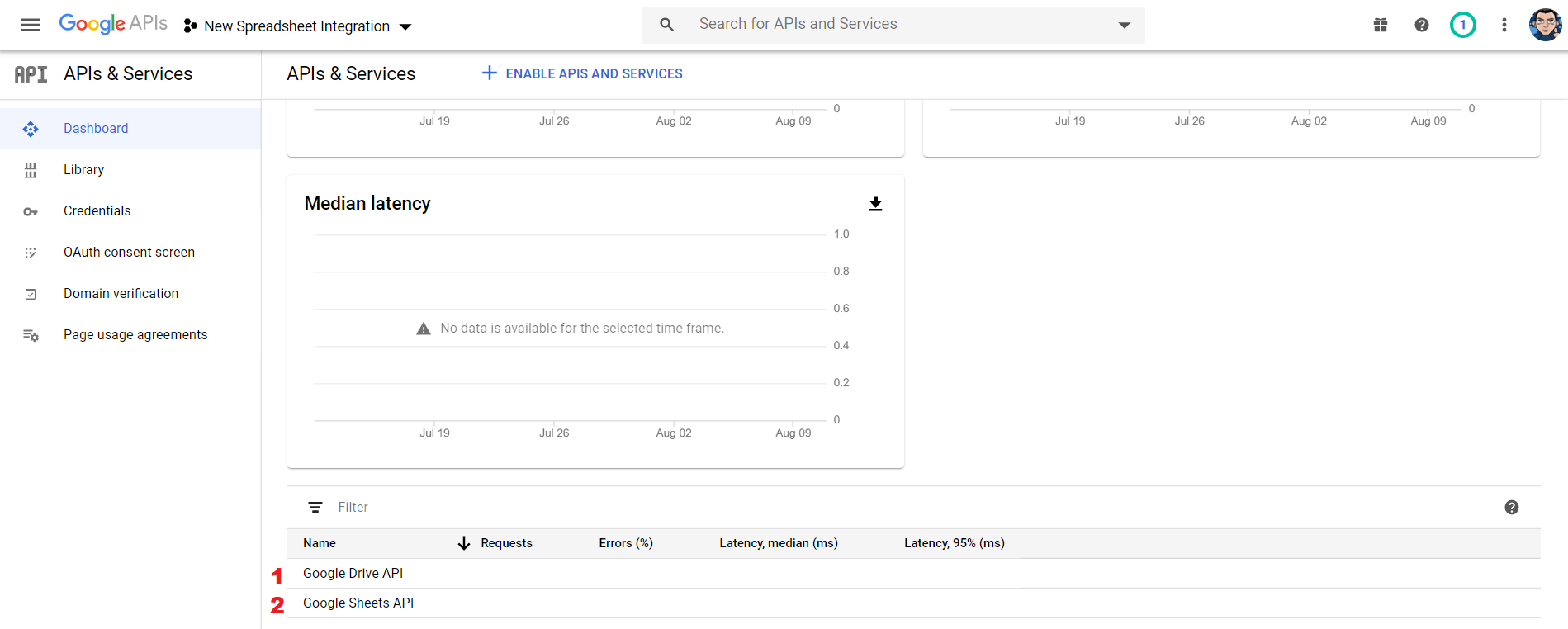
Task: Open the Google Drive API entry
Action: pos(353,574)
